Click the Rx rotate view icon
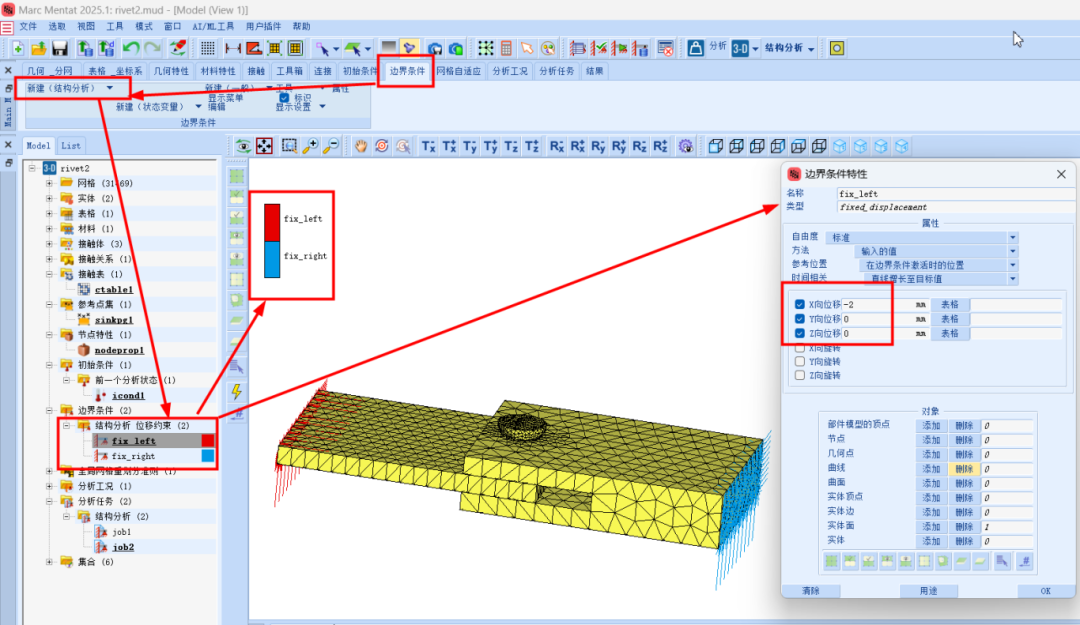Image resolution: width=1080 pixels, height=625 pixels. click(x=557, y=146)
